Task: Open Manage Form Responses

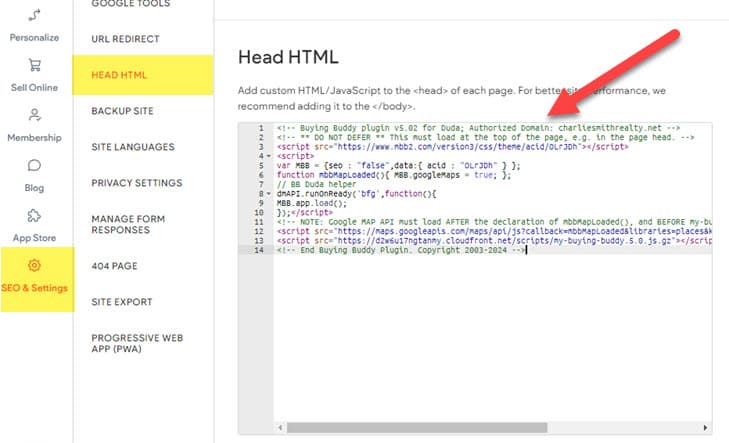Action: [x=128, y=225]
